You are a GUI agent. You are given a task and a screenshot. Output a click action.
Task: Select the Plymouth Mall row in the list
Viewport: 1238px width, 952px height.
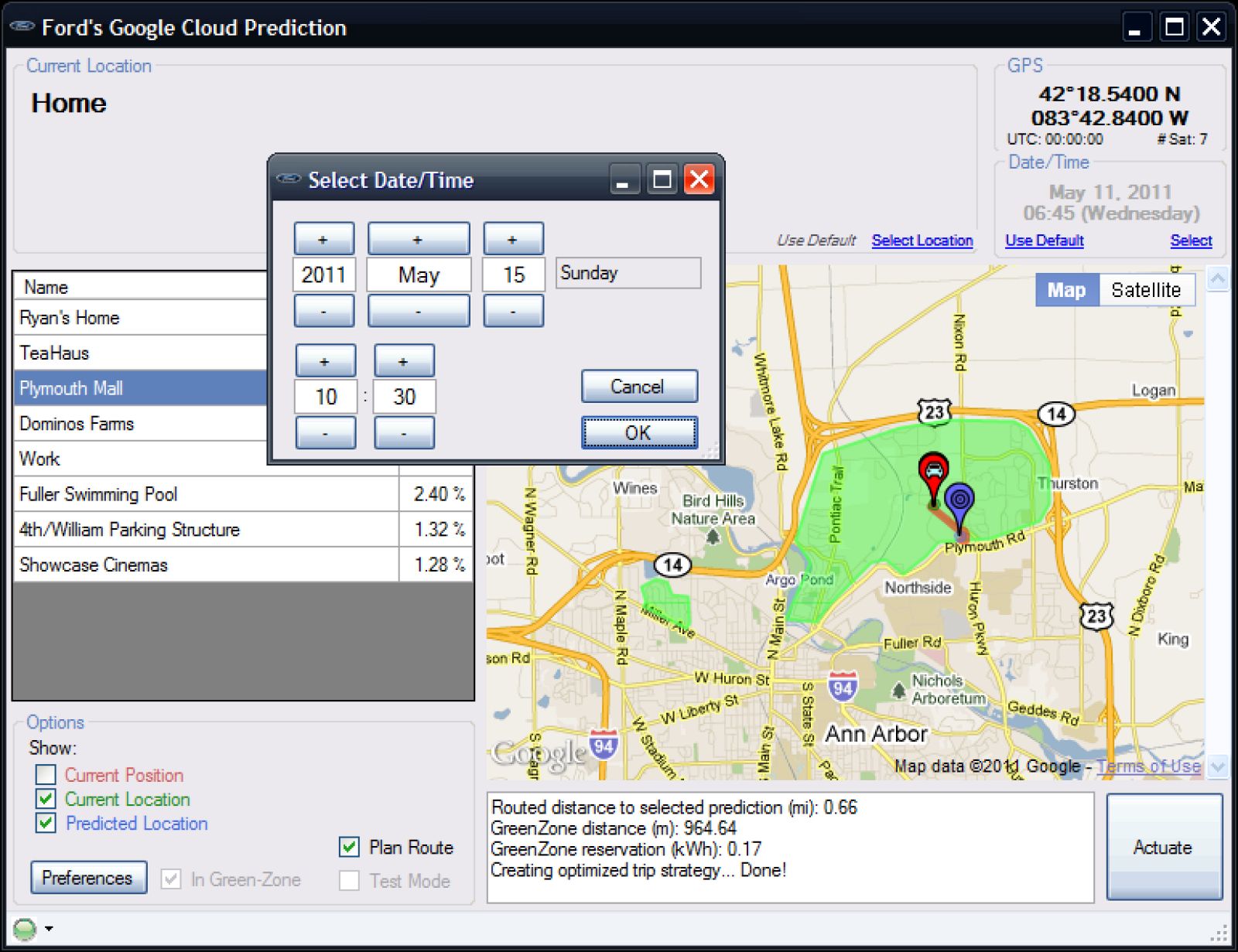72,387
